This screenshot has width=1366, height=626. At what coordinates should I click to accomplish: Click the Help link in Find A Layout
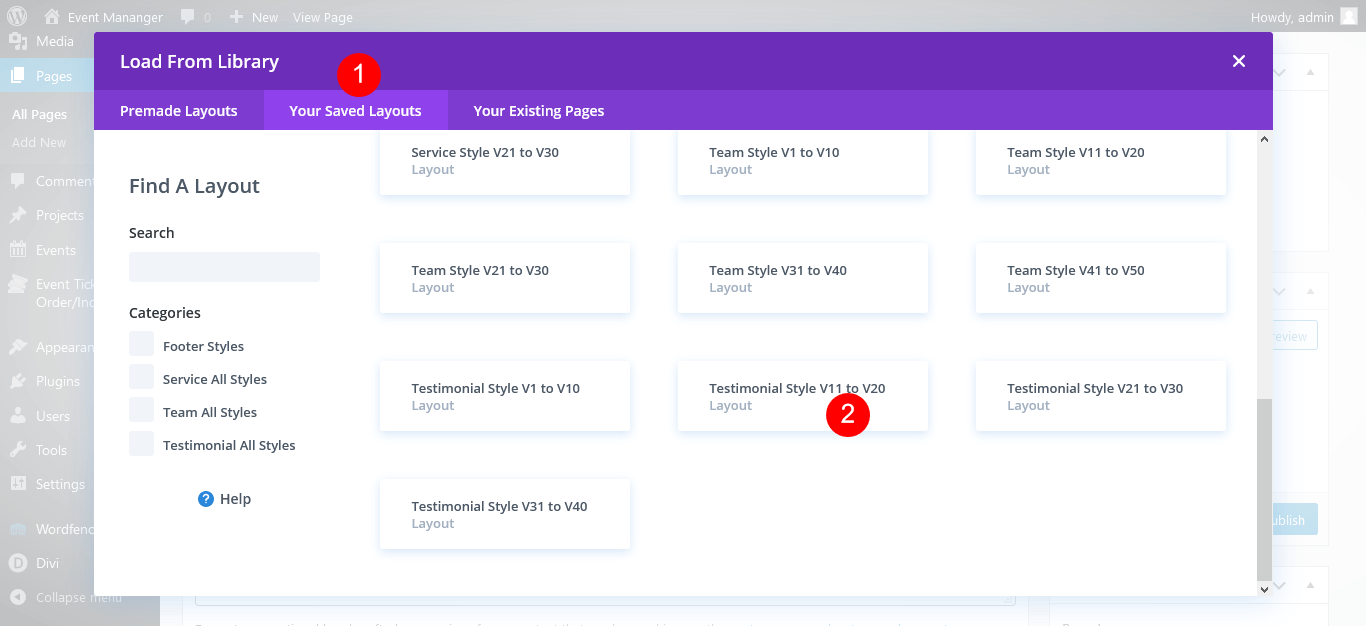[235, 499]
